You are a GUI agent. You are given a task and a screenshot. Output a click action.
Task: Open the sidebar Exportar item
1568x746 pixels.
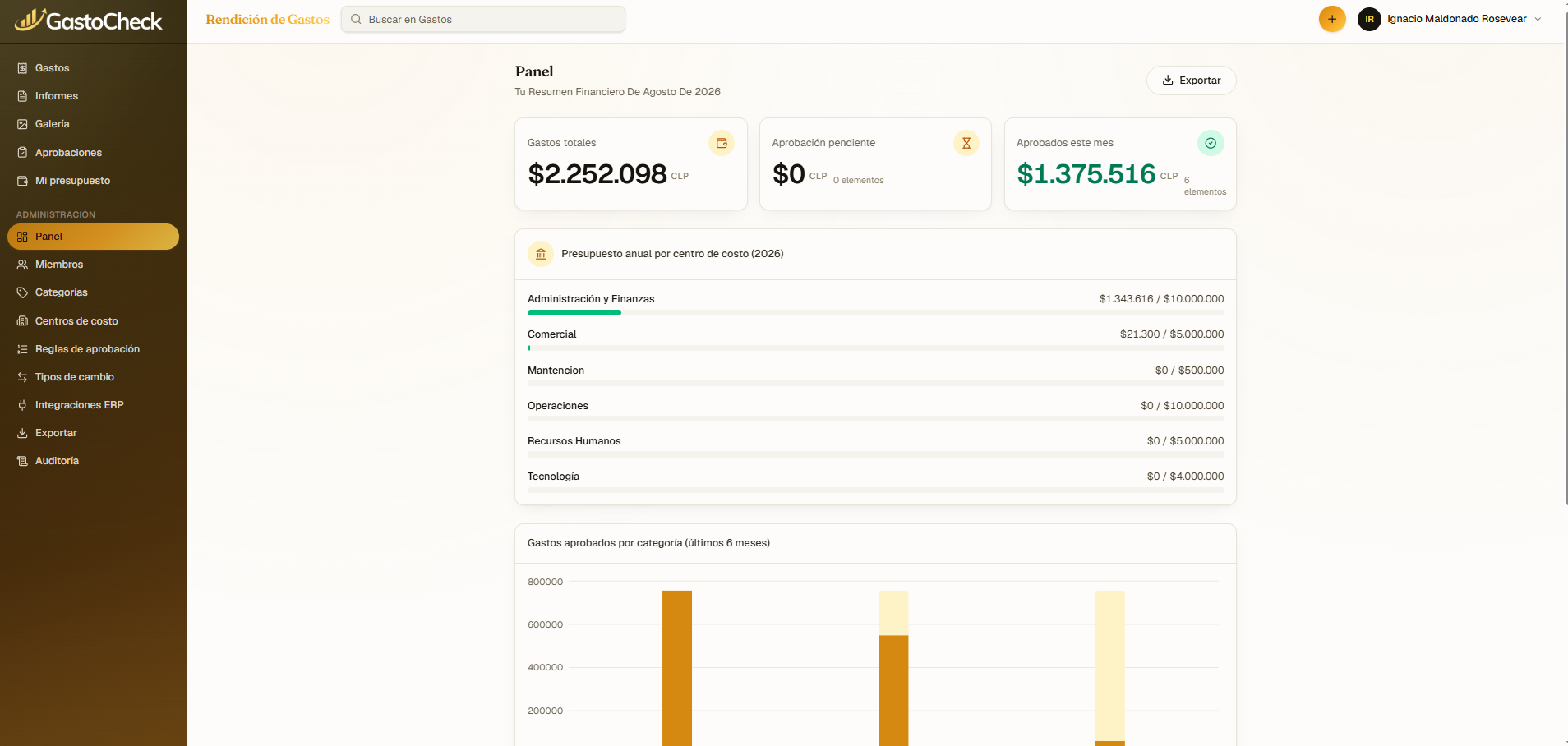pyautogui.click(x=93, y=433)
